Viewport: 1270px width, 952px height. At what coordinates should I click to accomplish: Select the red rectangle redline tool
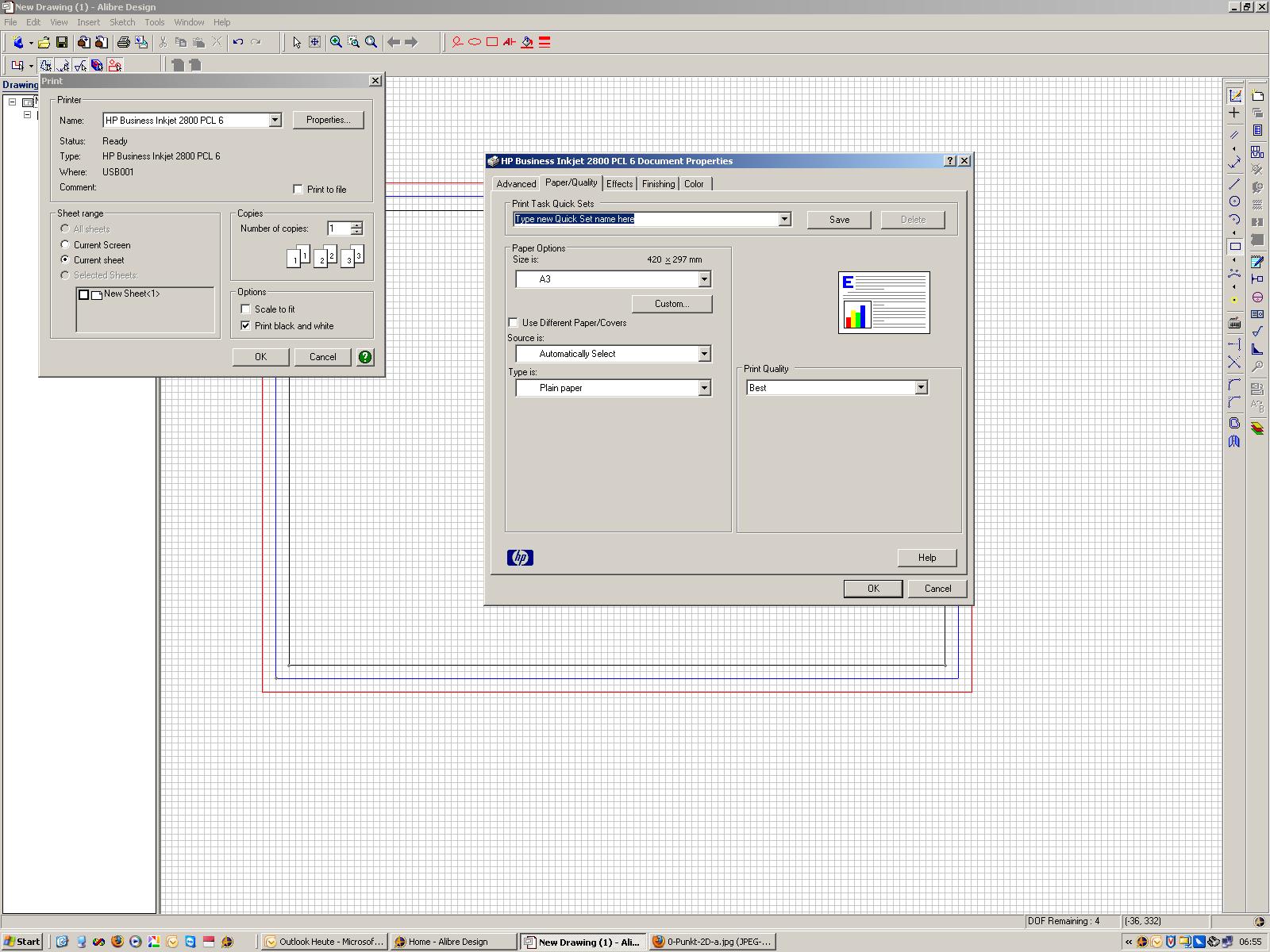pyautogui.click(x=492, y=42)
